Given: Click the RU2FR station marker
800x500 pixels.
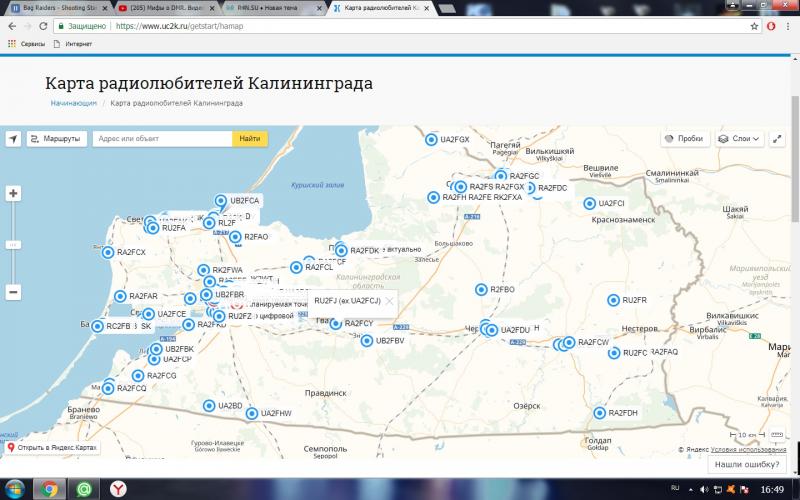Looking at the screenshot, I should tap(614, 300).
